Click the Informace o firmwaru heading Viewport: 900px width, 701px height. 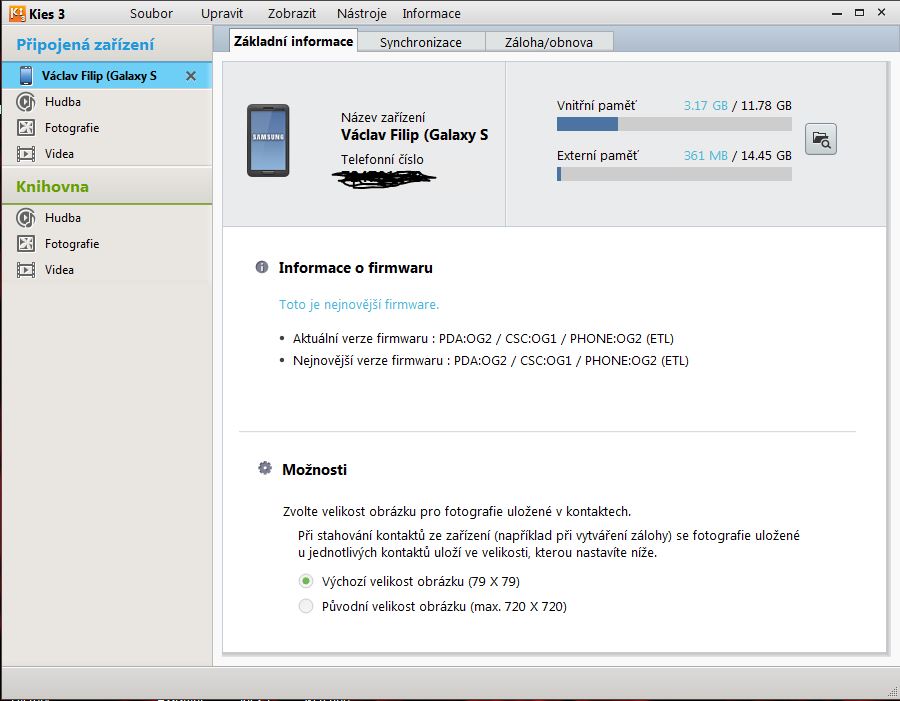pyautogui.click(x=356, y=268)
